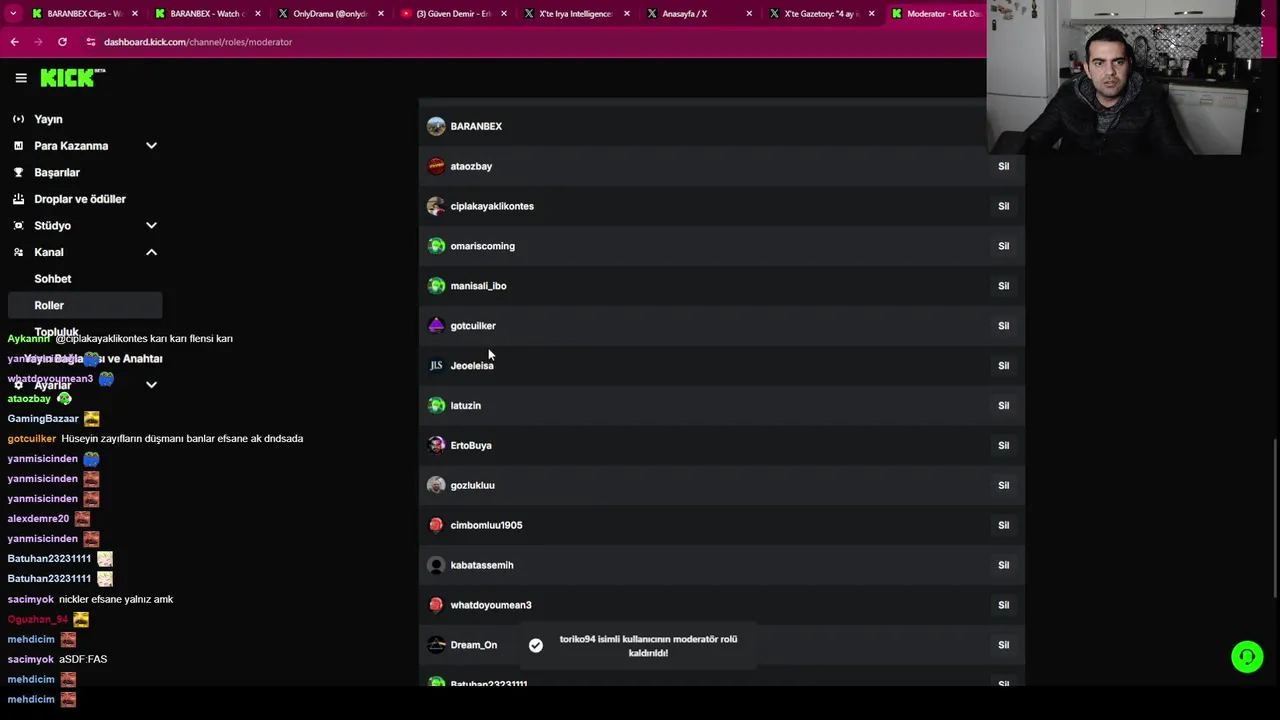Viewport: 1280px width, 720px height.
Task: Select the Roller submenu item
Action: tap(84, 305)
